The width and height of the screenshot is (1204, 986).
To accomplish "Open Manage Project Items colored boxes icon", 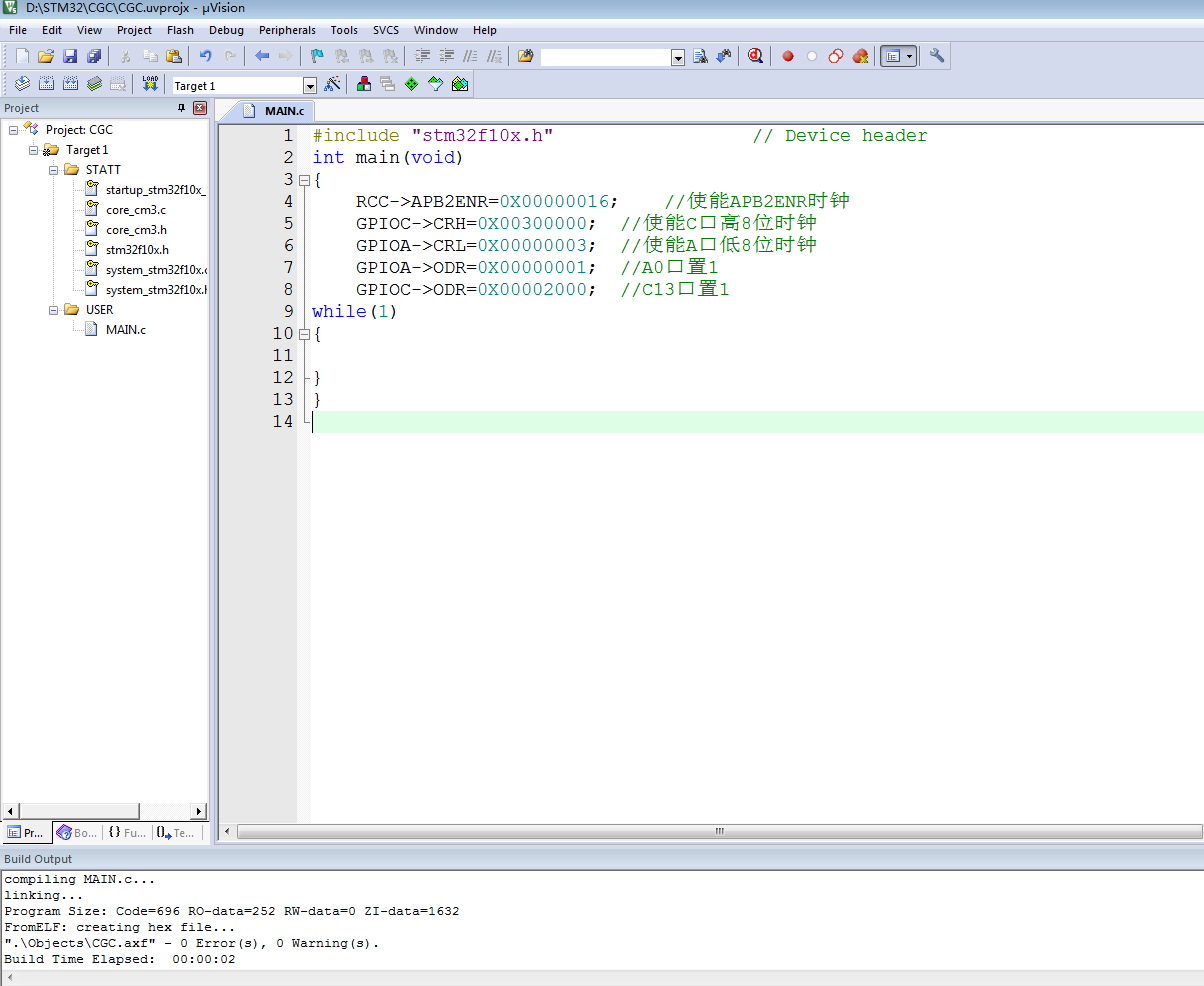I will pyautogui.click(x=363, y=84).
